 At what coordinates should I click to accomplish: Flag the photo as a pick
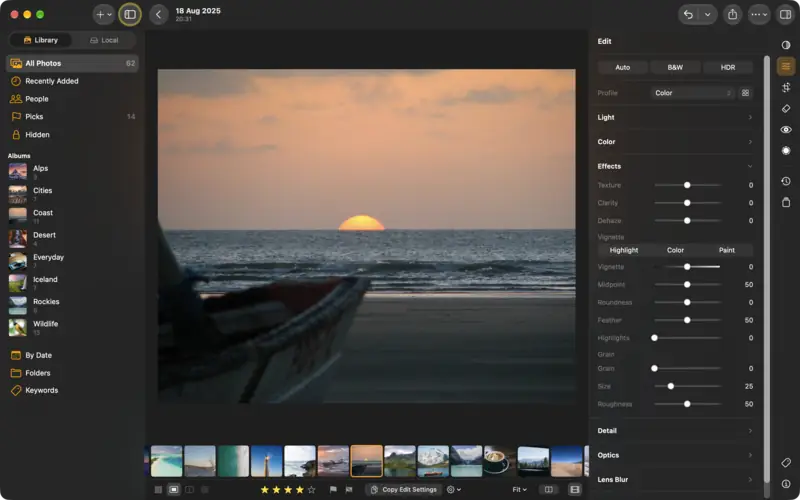tap(333, 490)
